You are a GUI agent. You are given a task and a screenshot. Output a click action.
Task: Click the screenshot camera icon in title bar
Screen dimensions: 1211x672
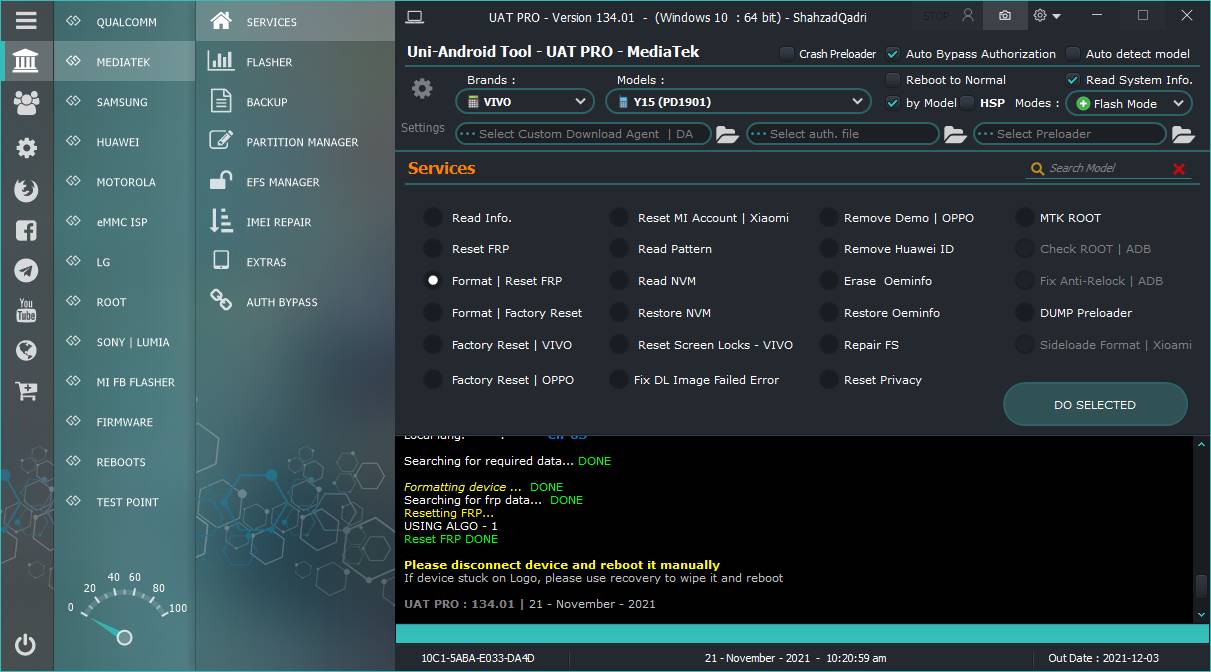click(x=1005, y=16)
